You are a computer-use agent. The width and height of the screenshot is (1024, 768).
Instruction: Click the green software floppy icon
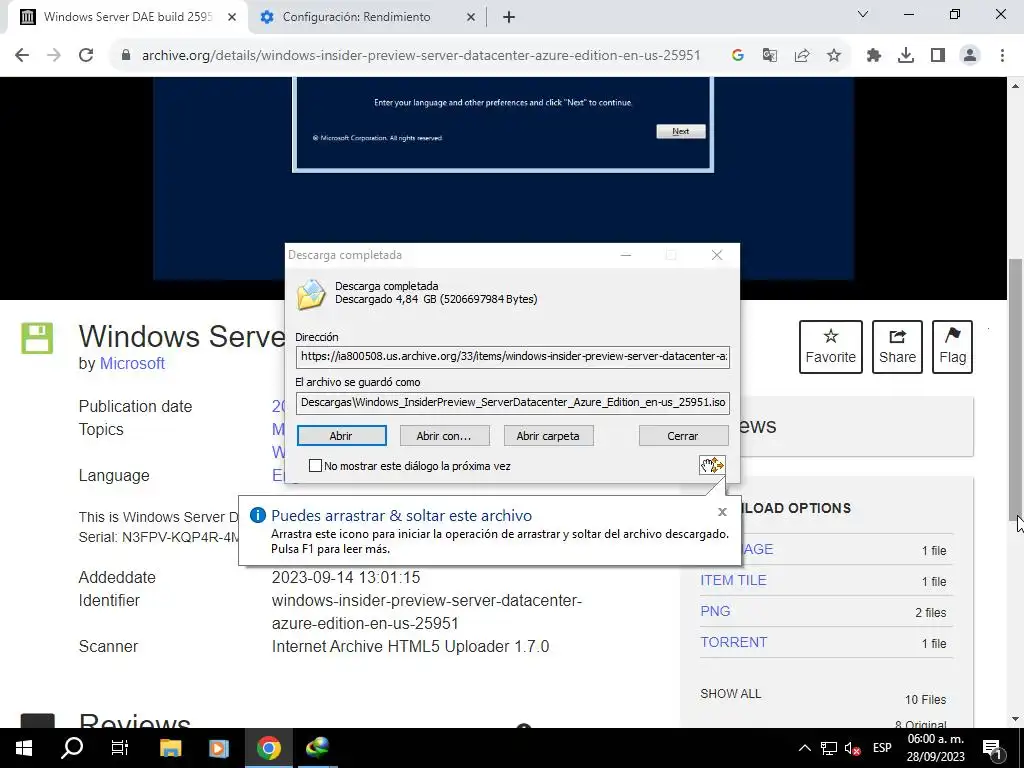pos(37,338)
